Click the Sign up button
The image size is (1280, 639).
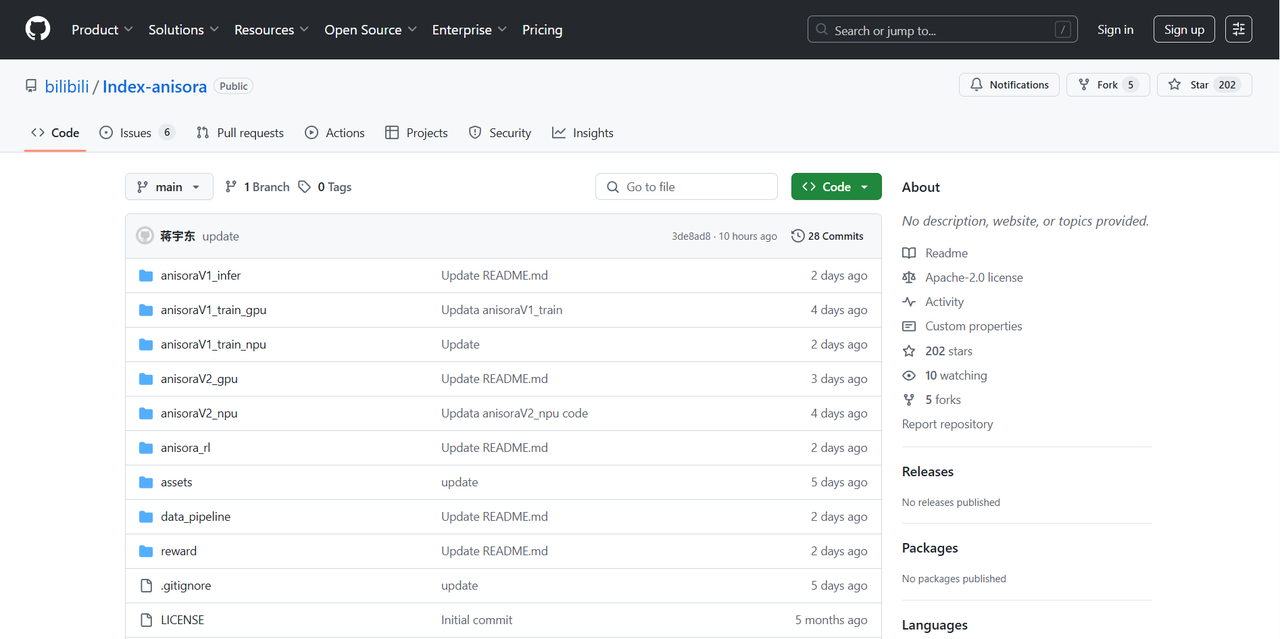[1184, 30]
